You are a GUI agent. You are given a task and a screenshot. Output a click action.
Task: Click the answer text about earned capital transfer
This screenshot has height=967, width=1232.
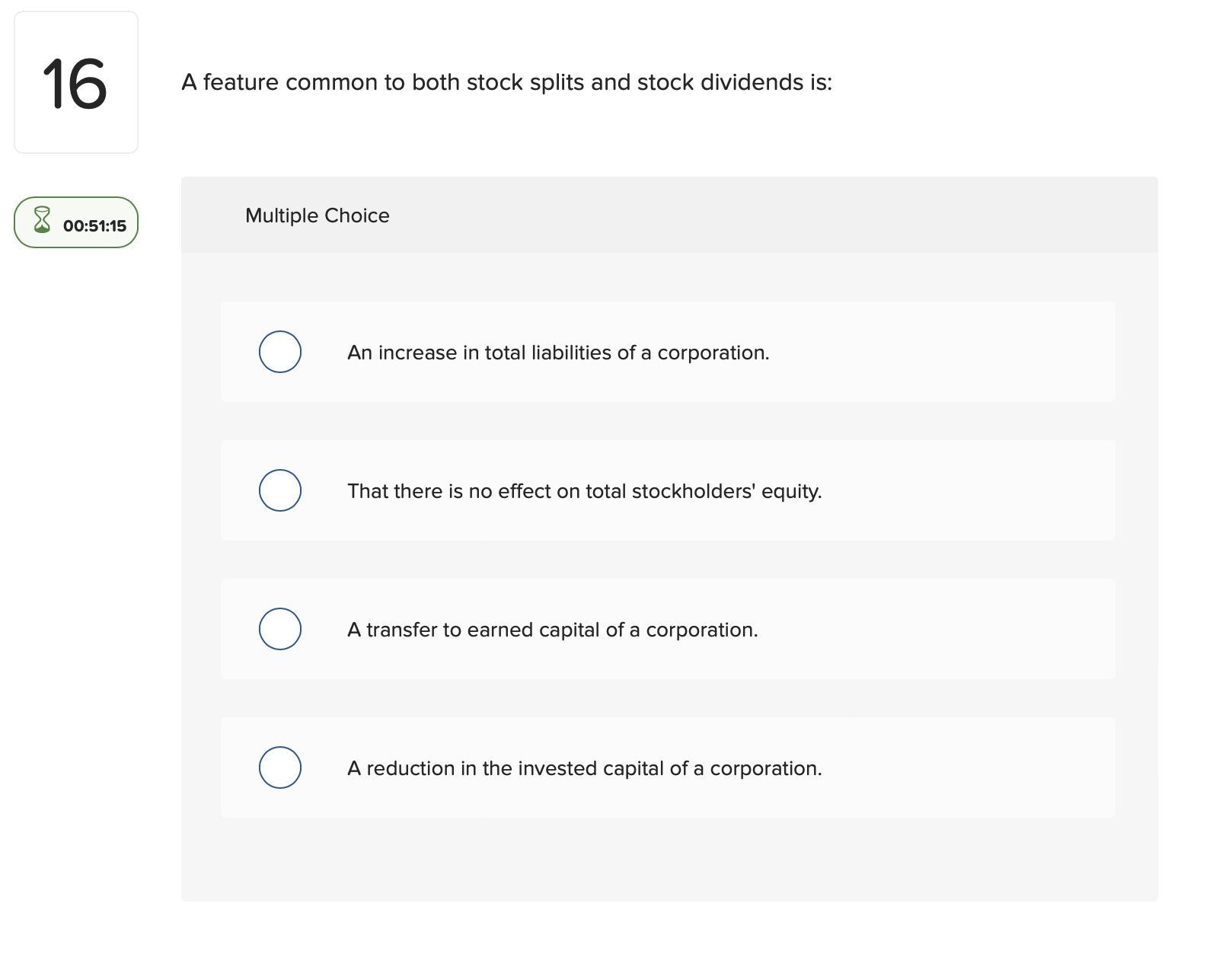pos(553,630)
